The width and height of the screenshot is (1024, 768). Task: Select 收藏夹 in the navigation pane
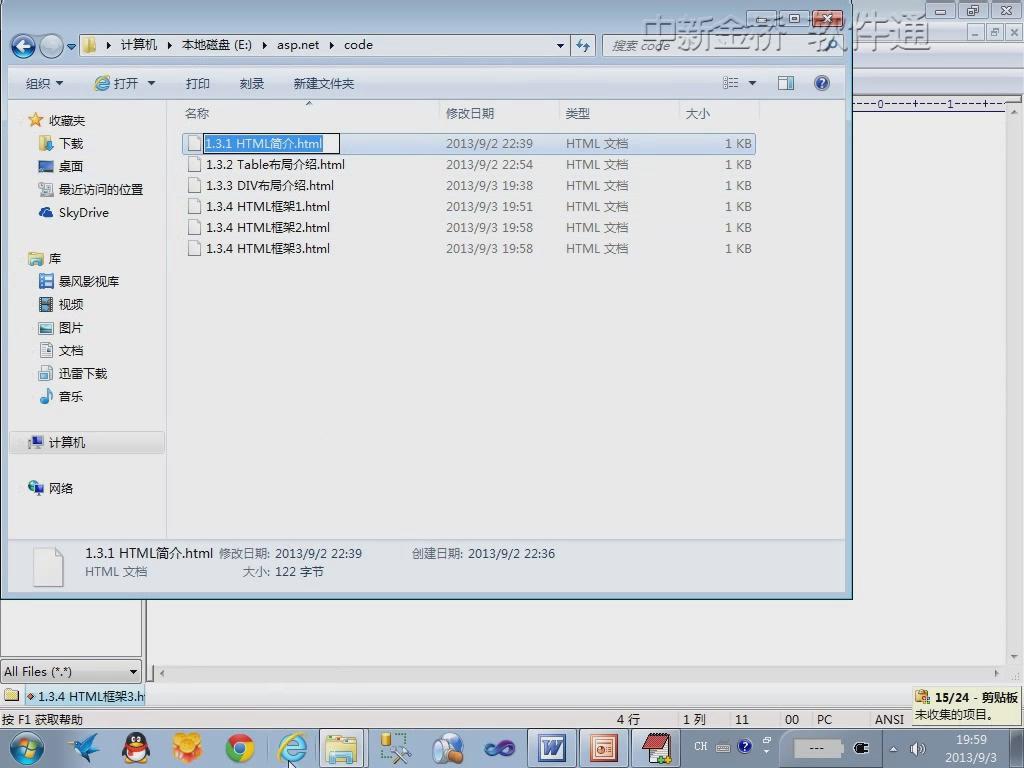tap(67, 120)
